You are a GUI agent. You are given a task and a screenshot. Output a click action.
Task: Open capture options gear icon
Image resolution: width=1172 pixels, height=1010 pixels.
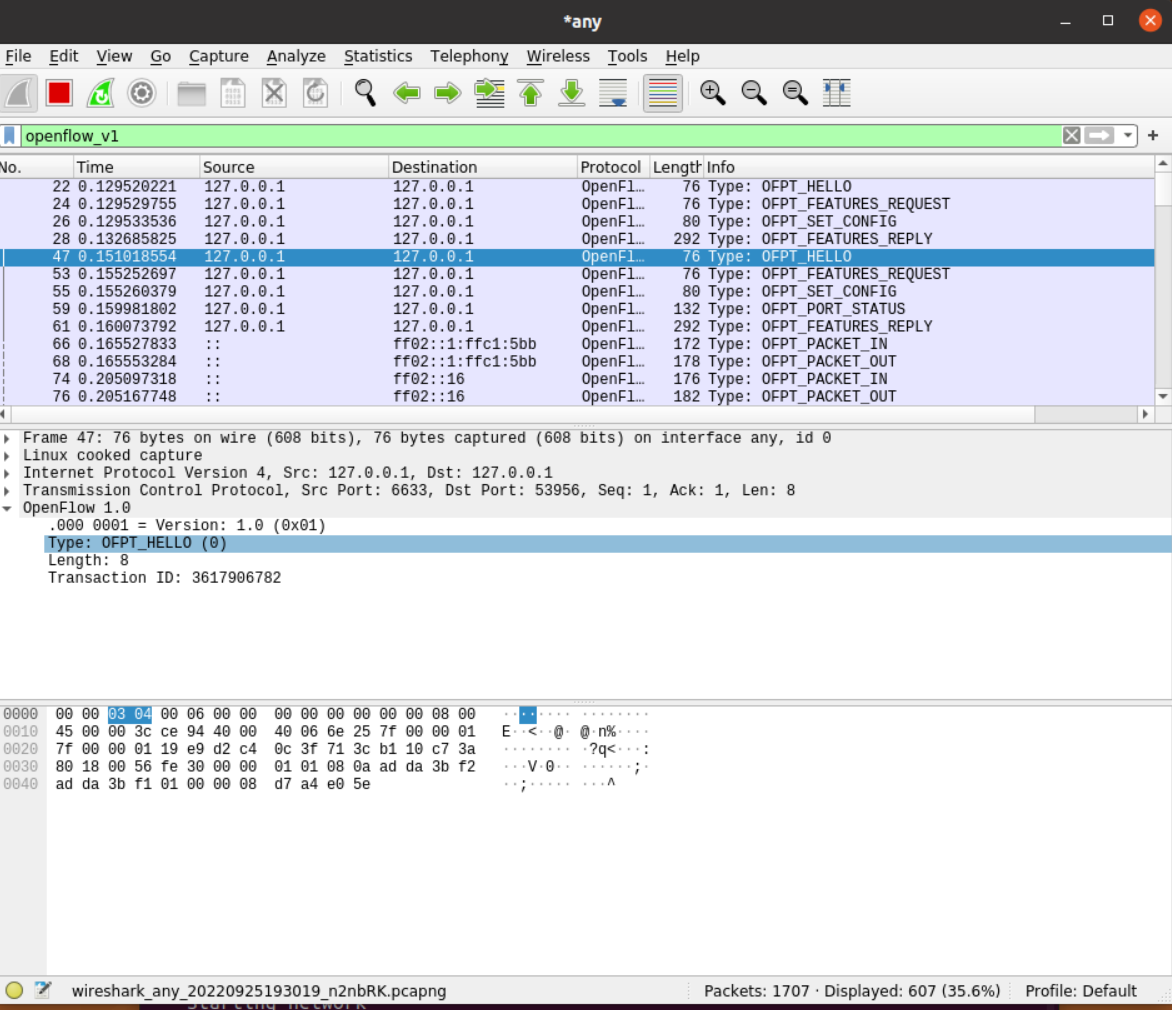142,93
